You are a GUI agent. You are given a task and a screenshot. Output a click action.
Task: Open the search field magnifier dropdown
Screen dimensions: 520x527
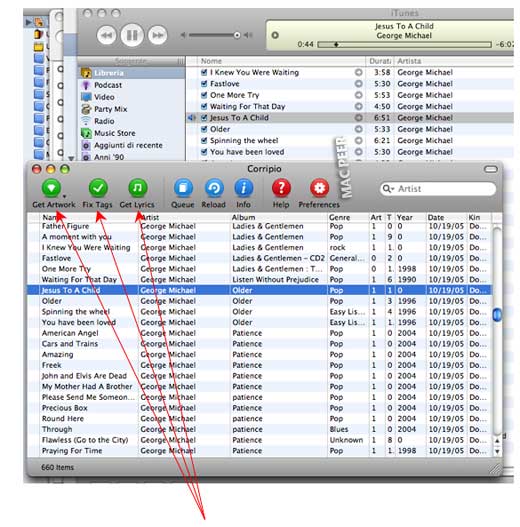point(388,189)
